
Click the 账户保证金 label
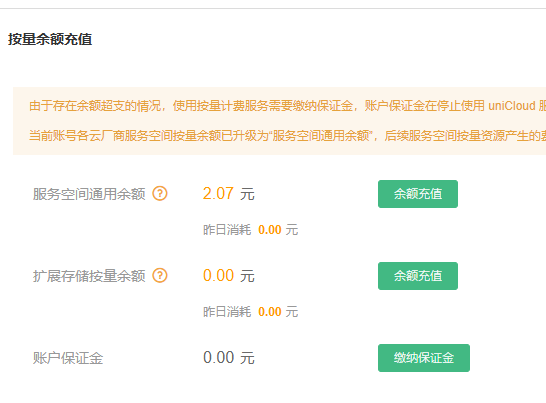pos(68,358)
